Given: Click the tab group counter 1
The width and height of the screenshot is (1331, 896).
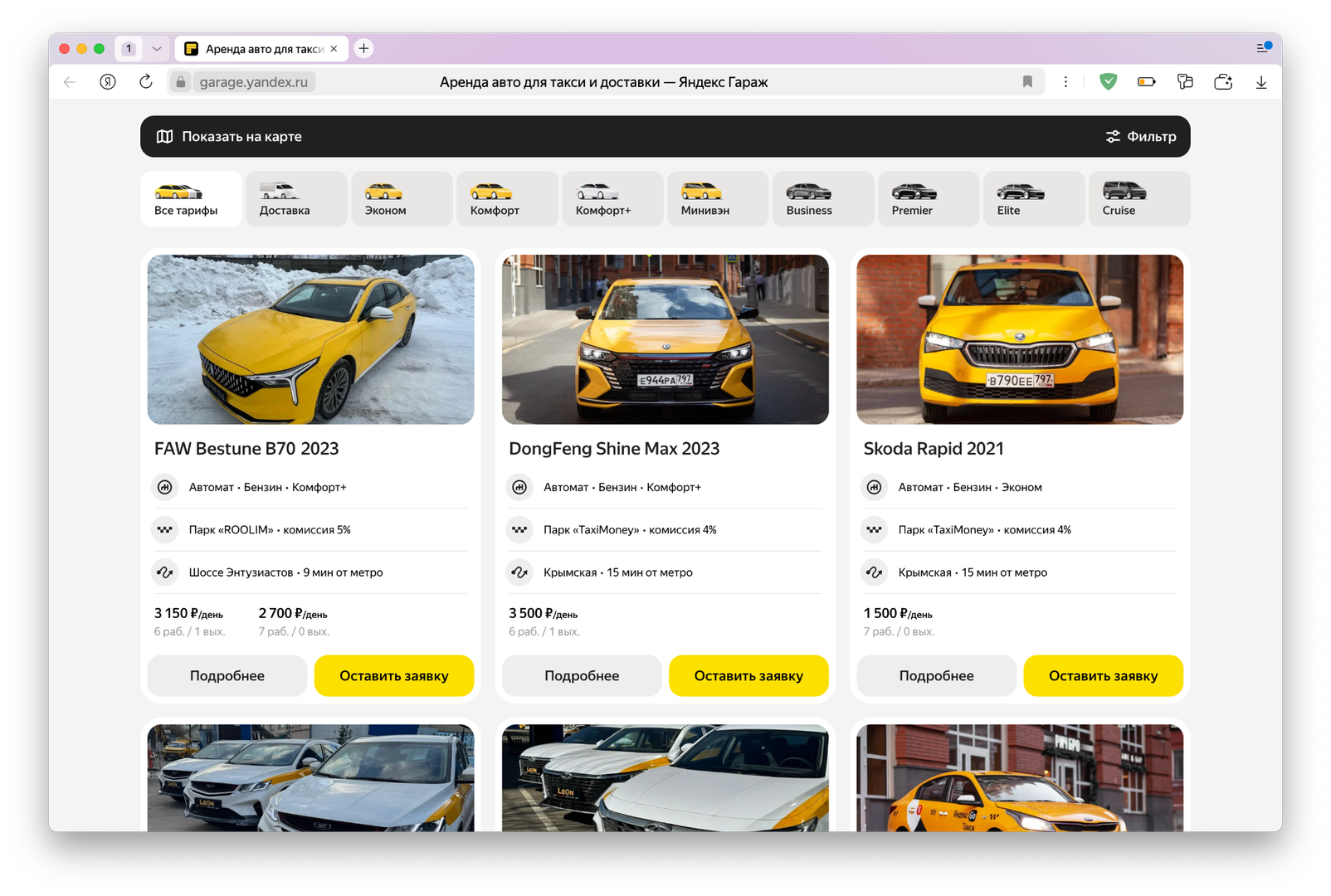Looking at the screenshot, I should click(129, 49).
